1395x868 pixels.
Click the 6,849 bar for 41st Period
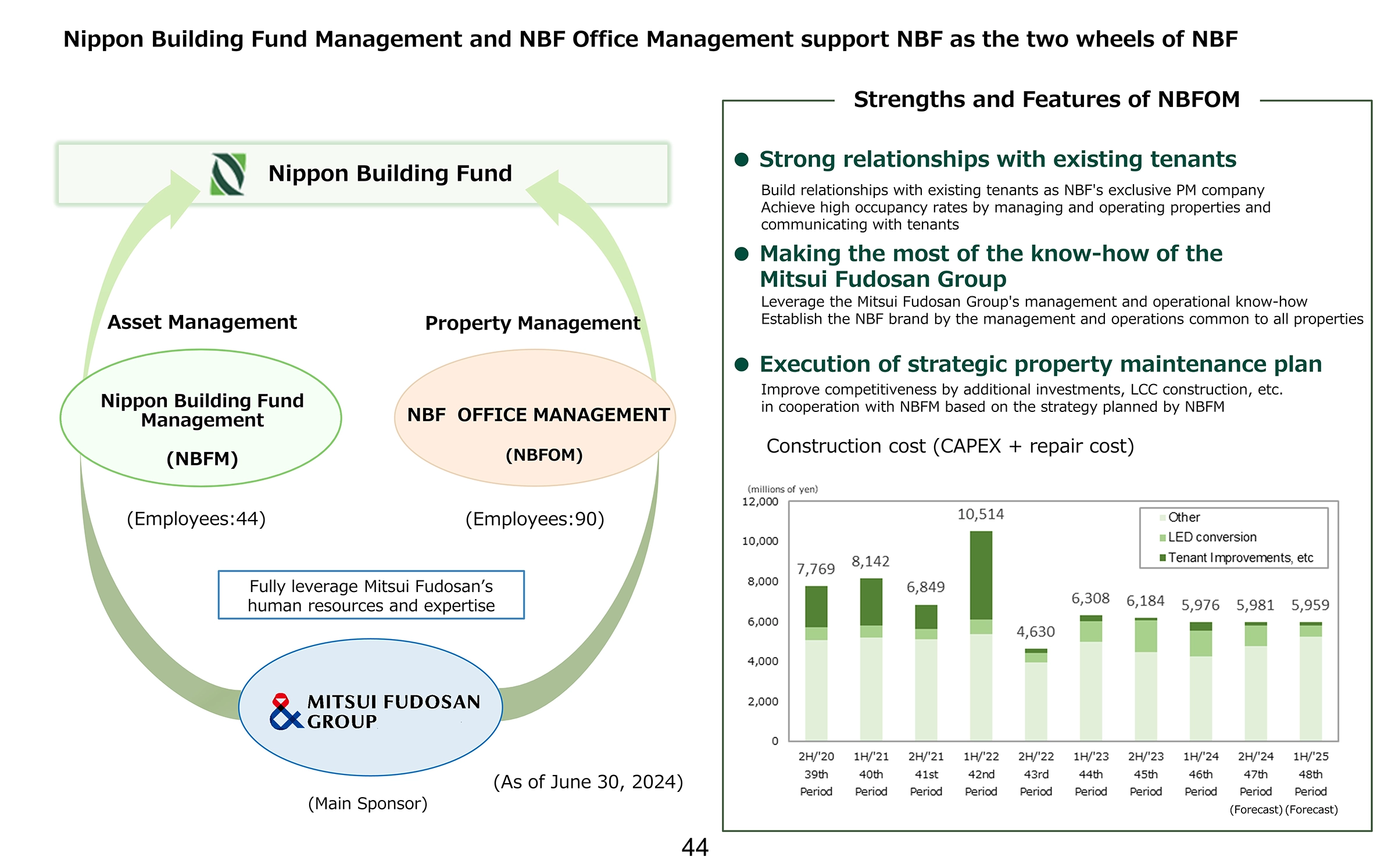[926, 673]
